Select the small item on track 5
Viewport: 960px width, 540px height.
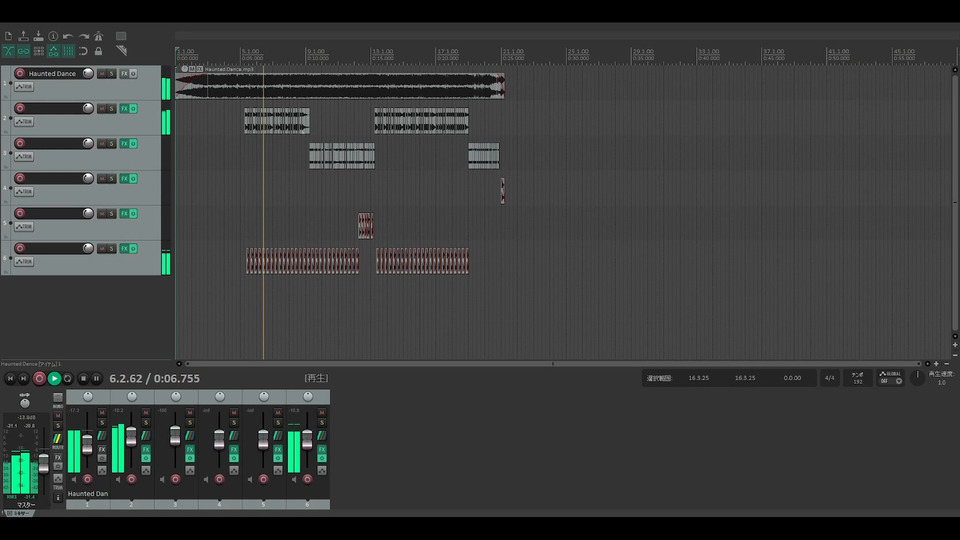pyautogui.click(x=366, y=226)
